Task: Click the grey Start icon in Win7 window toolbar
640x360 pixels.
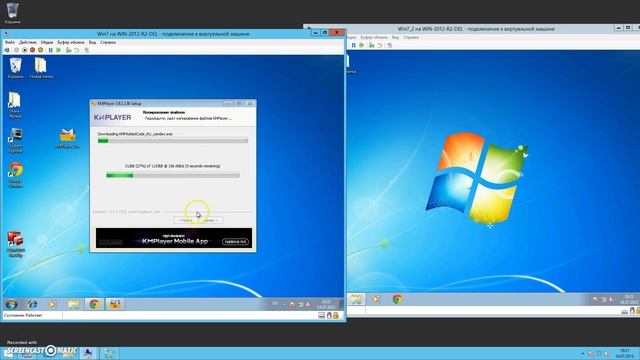Action: [x=16, y=50]
